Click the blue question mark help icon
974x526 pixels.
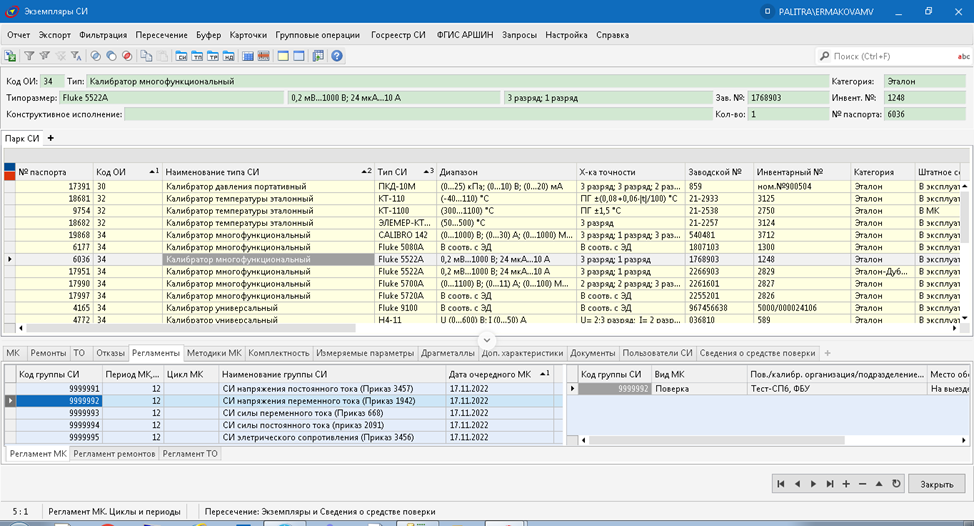(337, 56)
